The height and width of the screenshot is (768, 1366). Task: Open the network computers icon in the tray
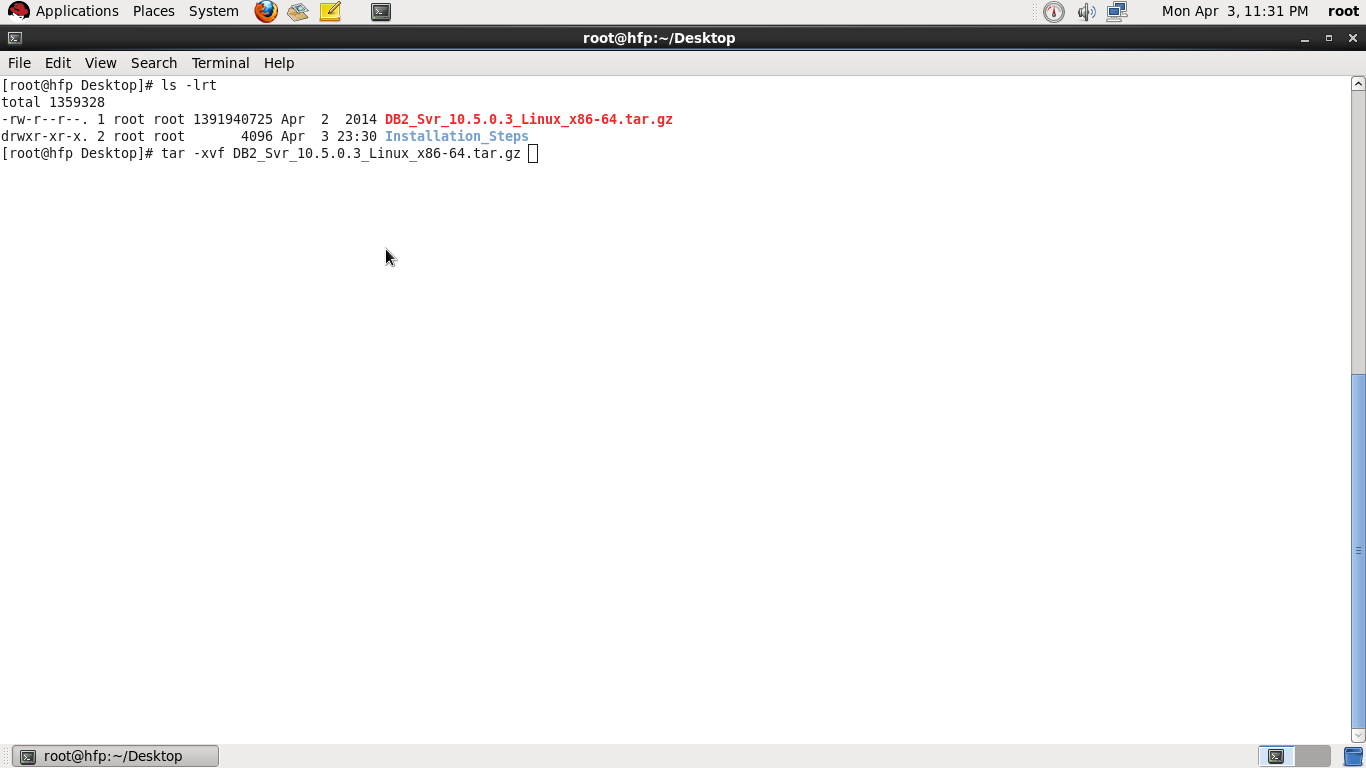tap(1117, 11)
